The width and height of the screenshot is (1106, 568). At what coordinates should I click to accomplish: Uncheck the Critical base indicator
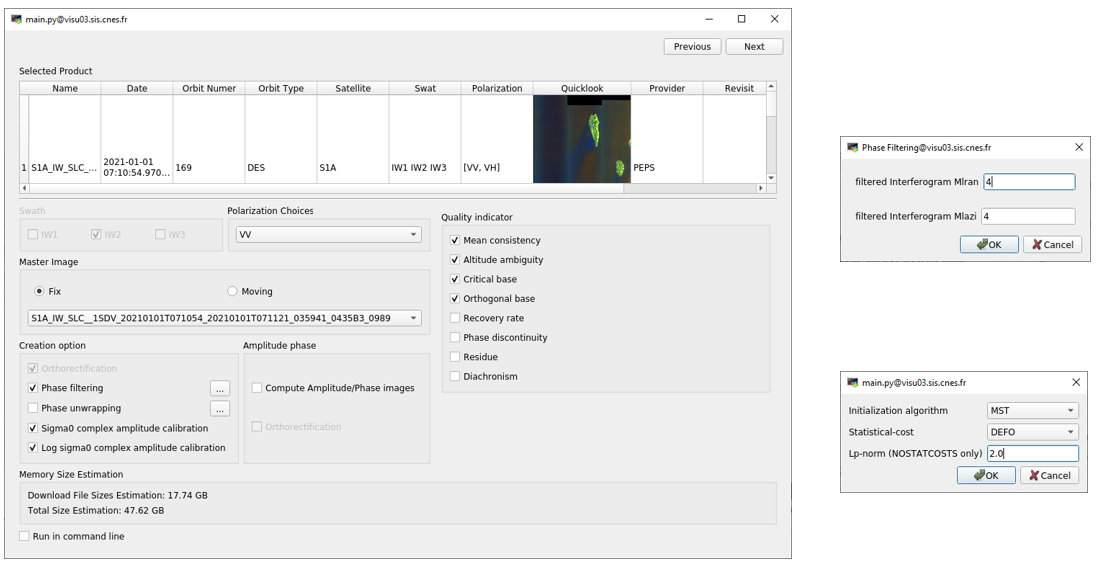coord(455,279)
